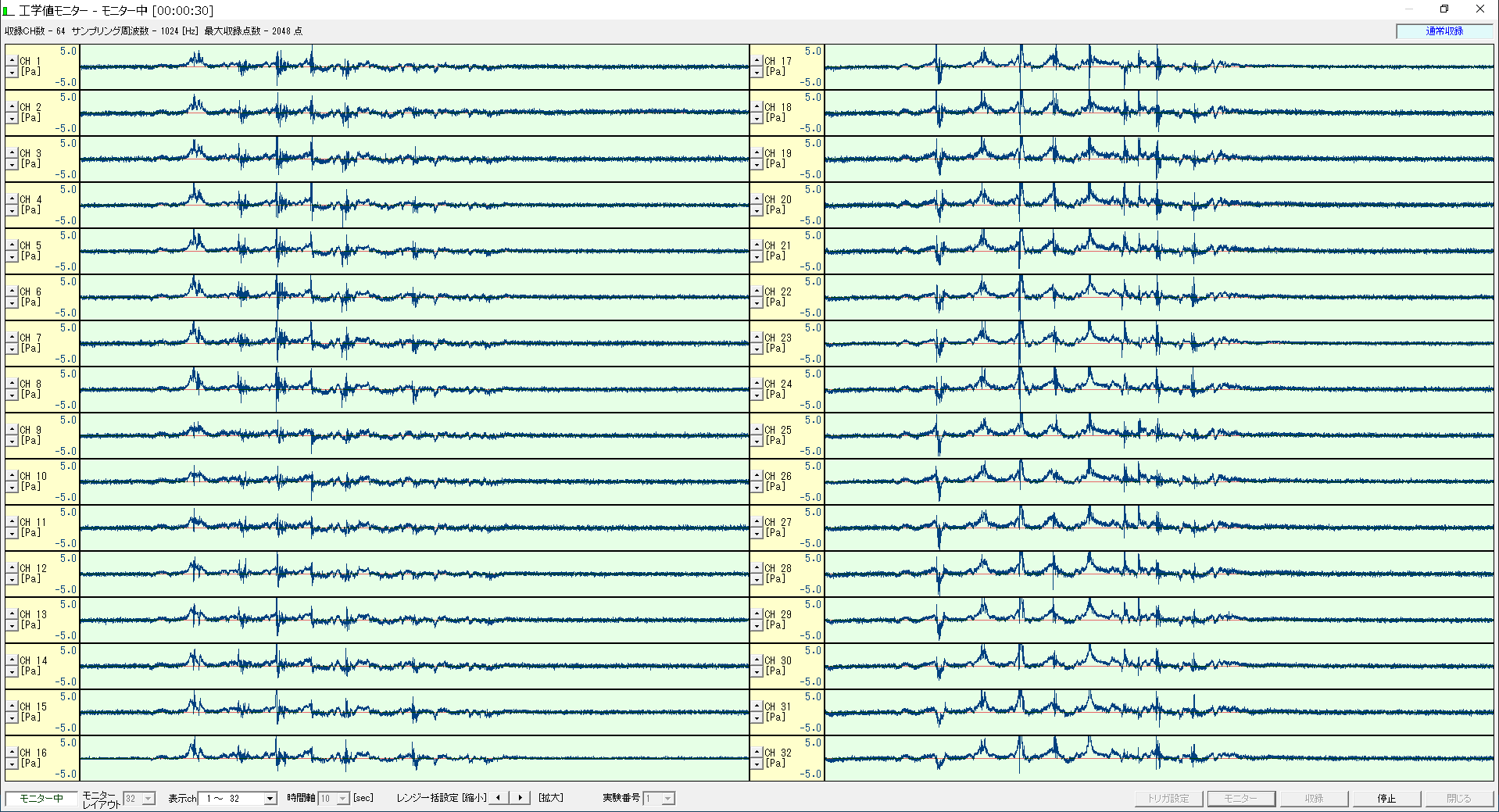Decrease the CH 1 range with down arrow

pyautogui.click(x=12, y=72)
